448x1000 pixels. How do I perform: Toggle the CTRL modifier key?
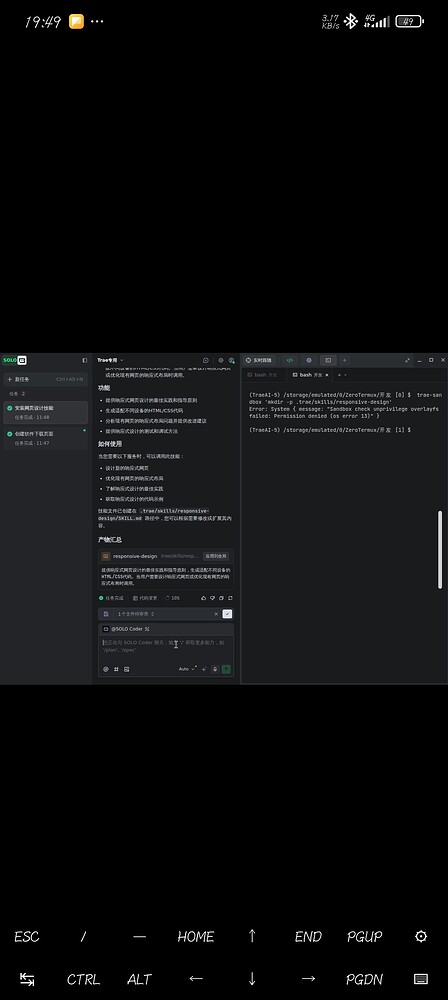click(83, 979)
